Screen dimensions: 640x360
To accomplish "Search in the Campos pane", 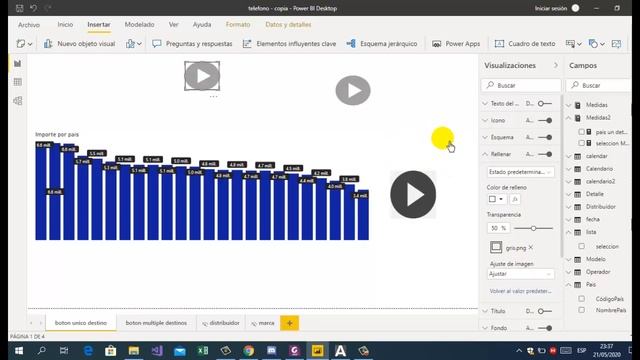I will [x=599, y=85].
